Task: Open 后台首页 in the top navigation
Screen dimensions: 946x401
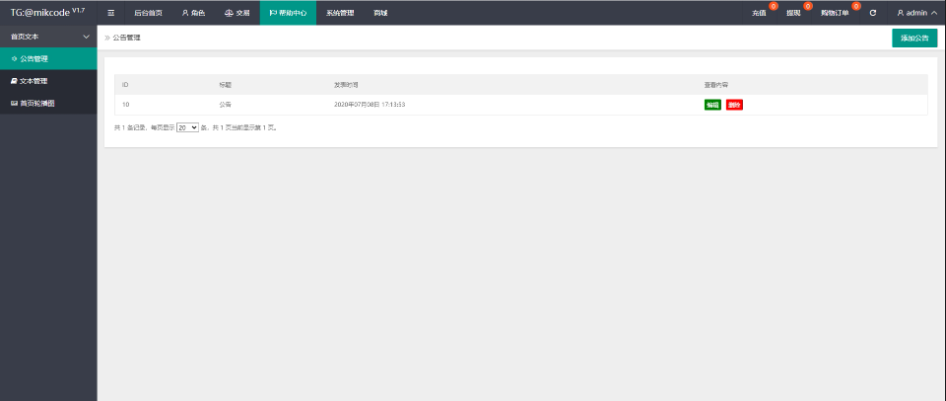Action: [x=148, y=13]
